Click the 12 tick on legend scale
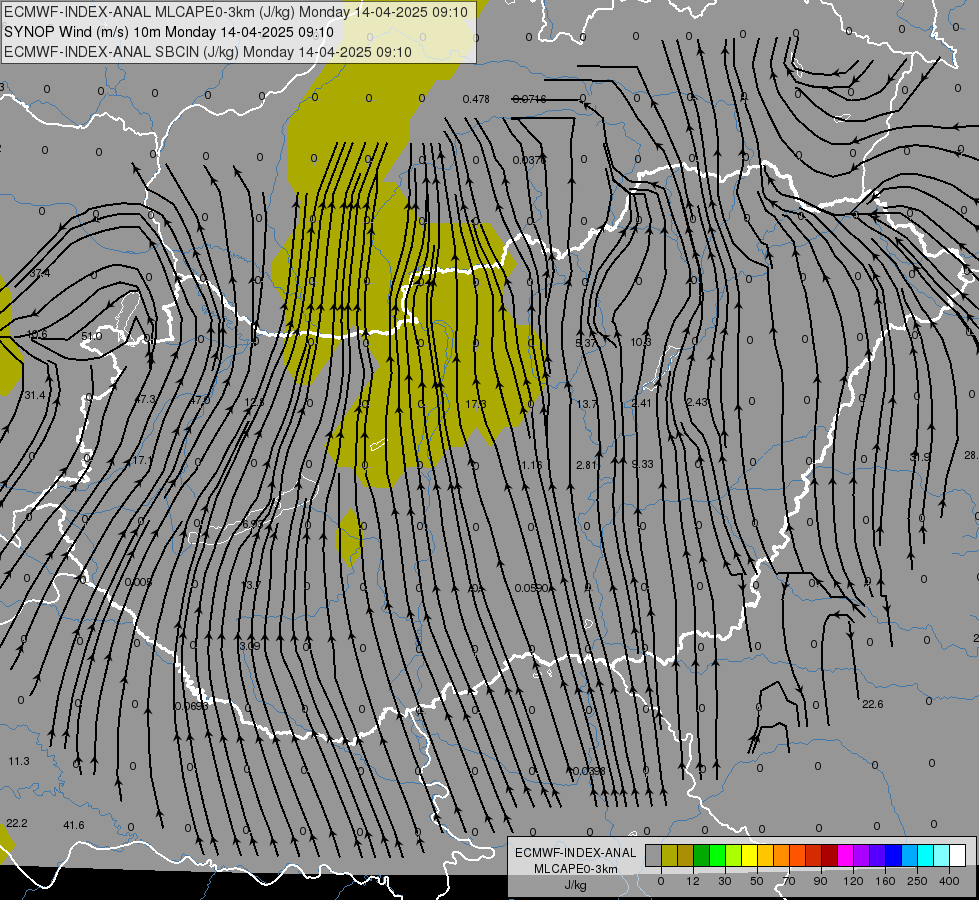 click(x=693, y=881)
